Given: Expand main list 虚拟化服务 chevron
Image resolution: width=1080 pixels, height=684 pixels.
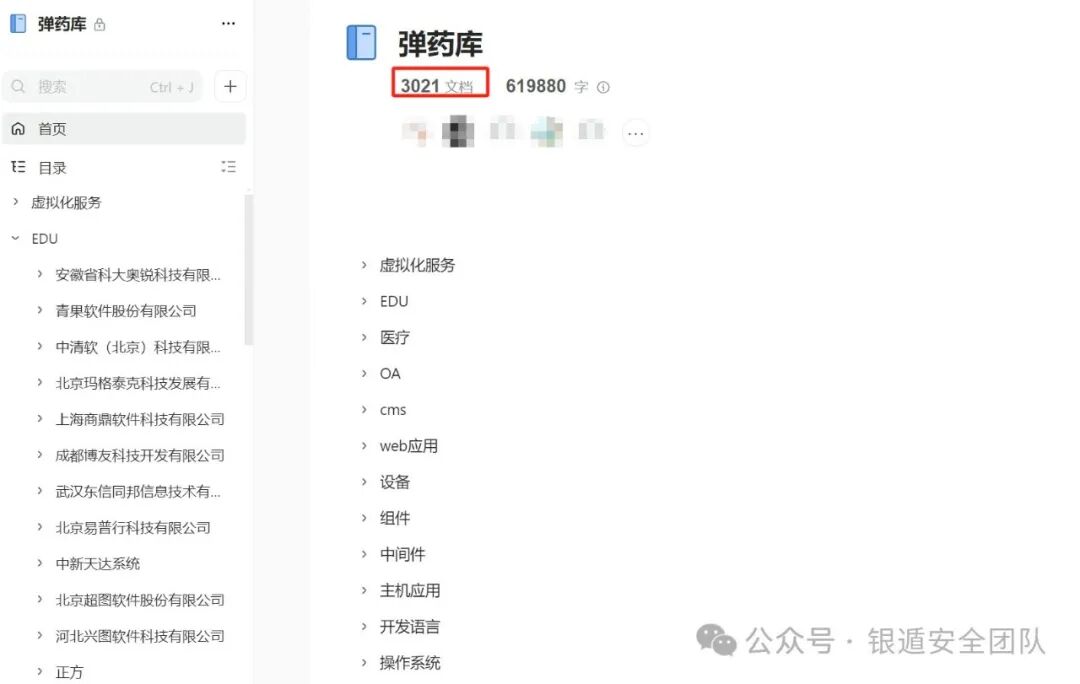Looking at the screenshot, I should point(364,265).
